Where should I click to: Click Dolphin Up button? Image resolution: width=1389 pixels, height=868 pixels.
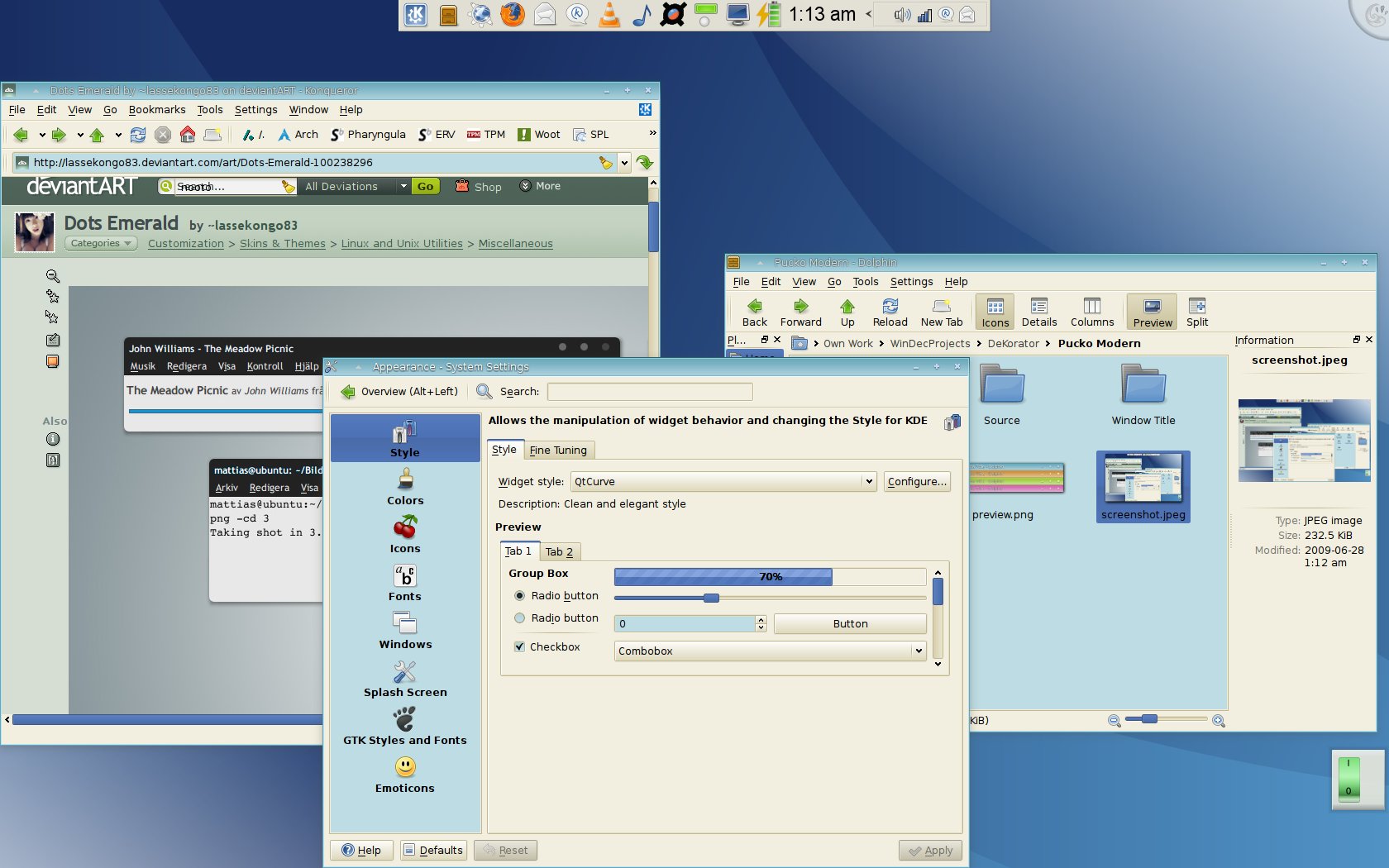pos(847,312)
